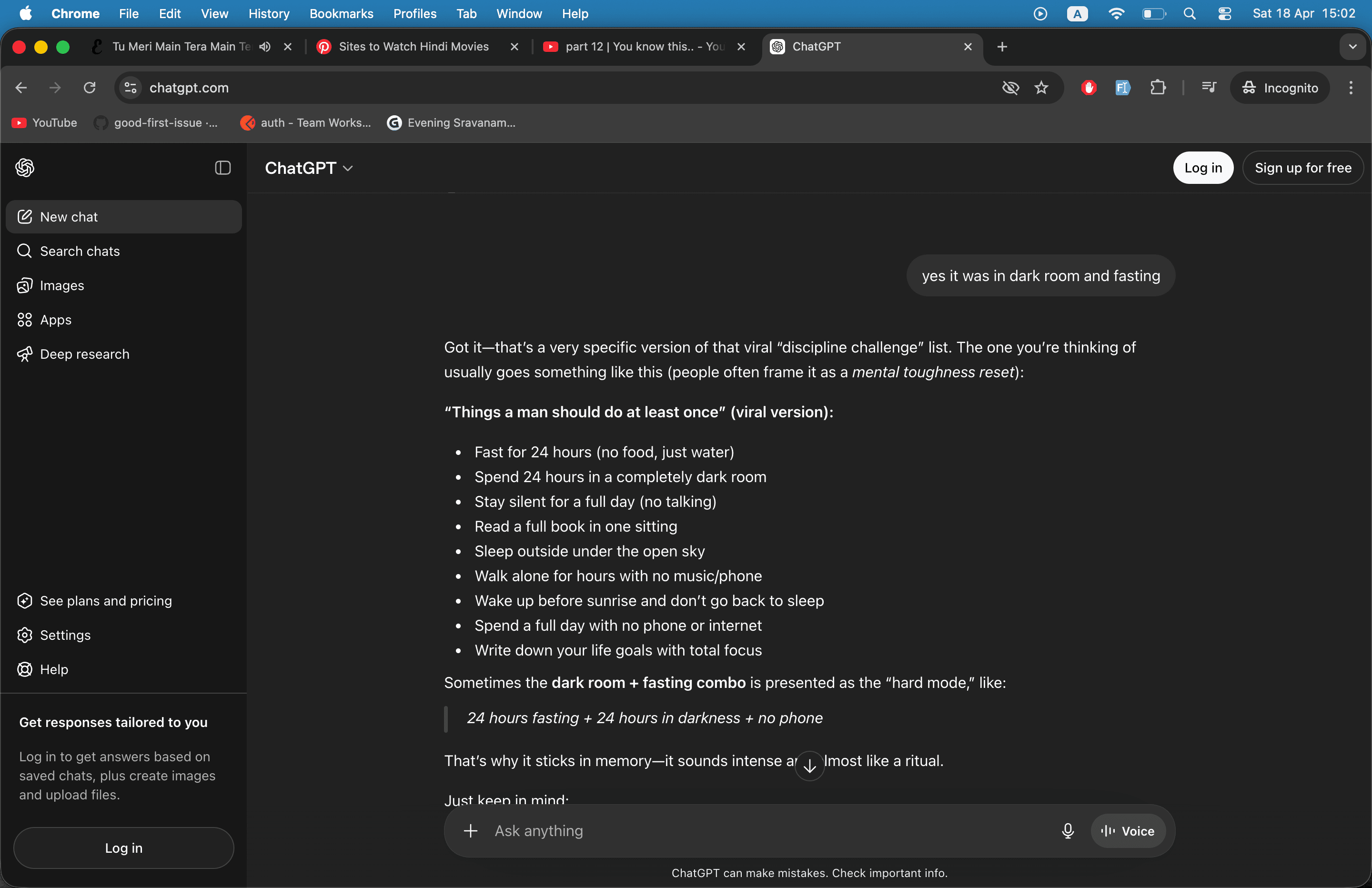This screenshot has width=1372, height=888.
Task: Close the Sites to Watch Hindi Movies tab
Action: tap(514, 47)
